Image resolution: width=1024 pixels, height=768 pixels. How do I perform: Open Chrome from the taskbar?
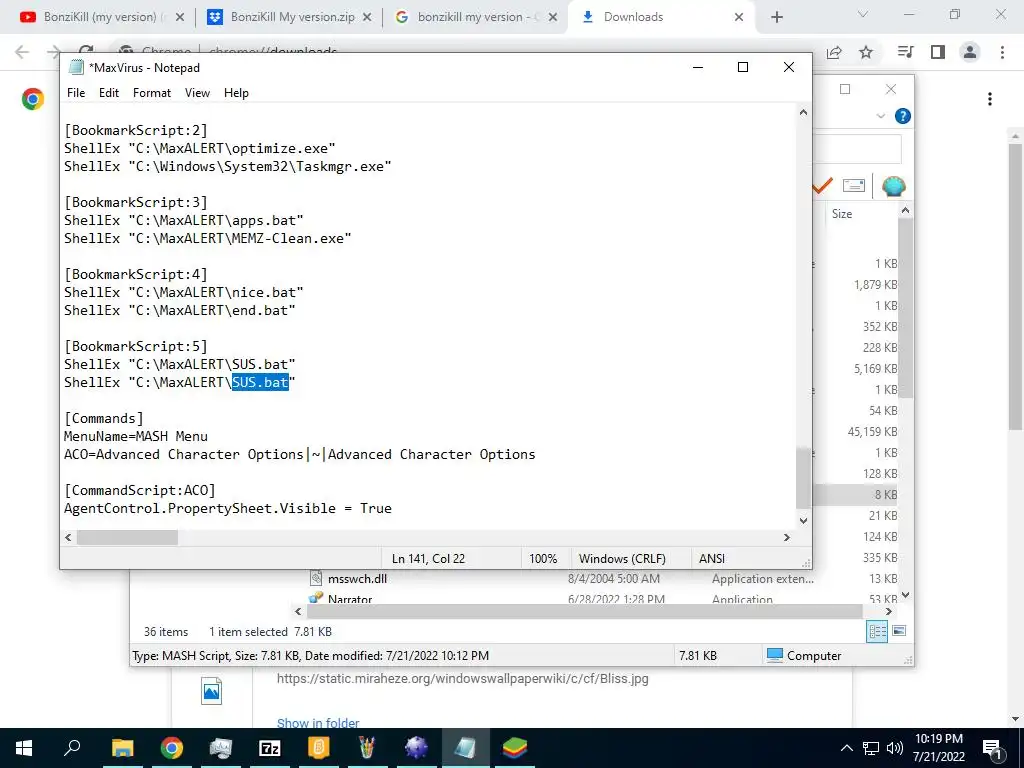pyautogui.click(x=172, y=748)
